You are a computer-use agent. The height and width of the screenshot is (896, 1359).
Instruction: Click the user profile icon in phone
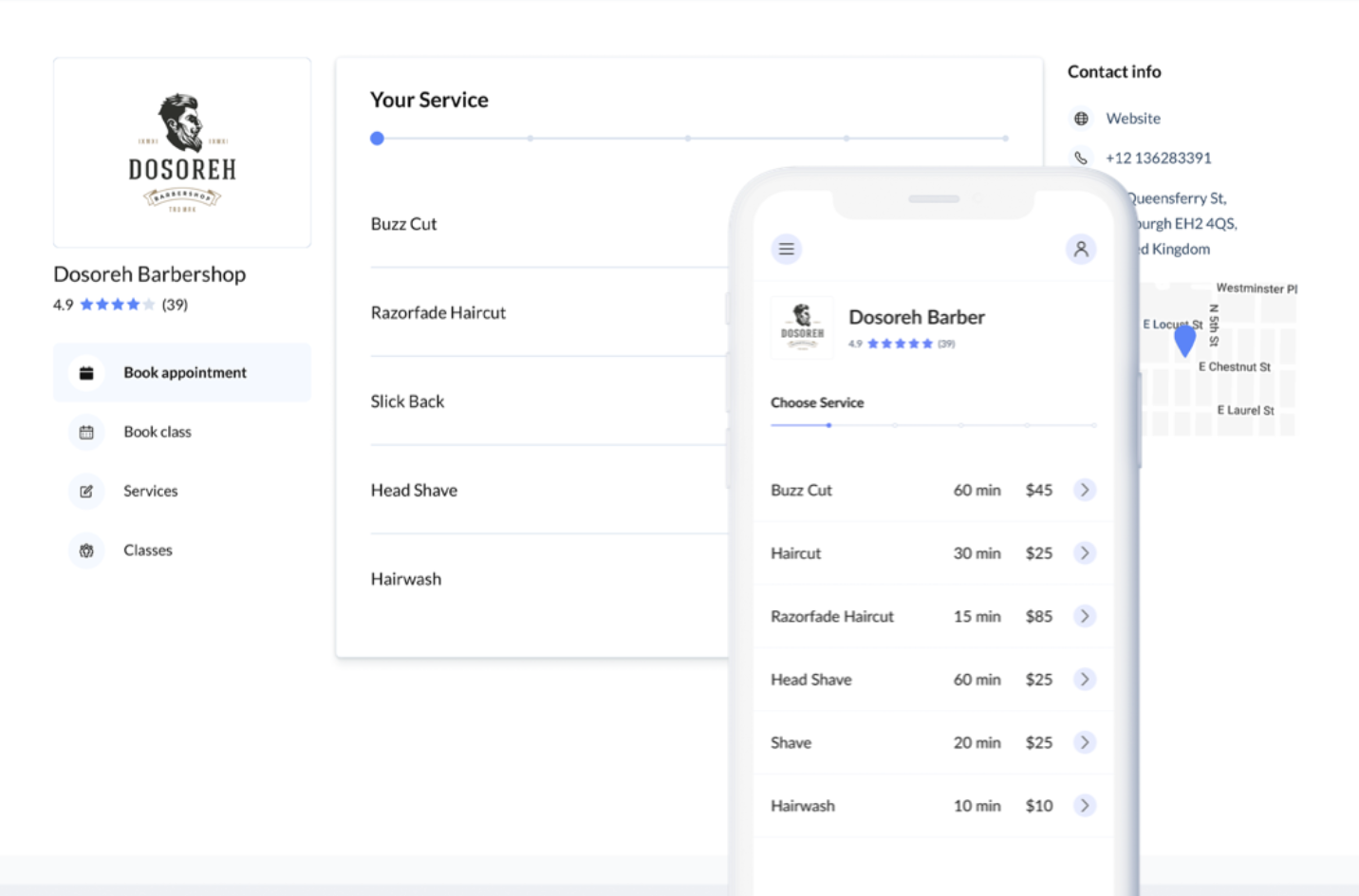click(1080, 249)
